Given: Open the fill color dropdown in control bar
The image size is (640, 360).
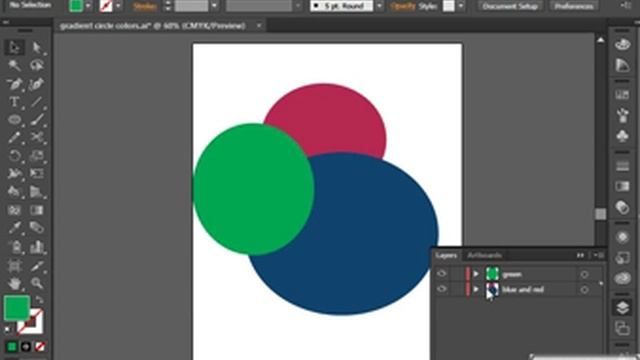Looking at the screenshot, I should pyautogui.click(x=88, y=6).
